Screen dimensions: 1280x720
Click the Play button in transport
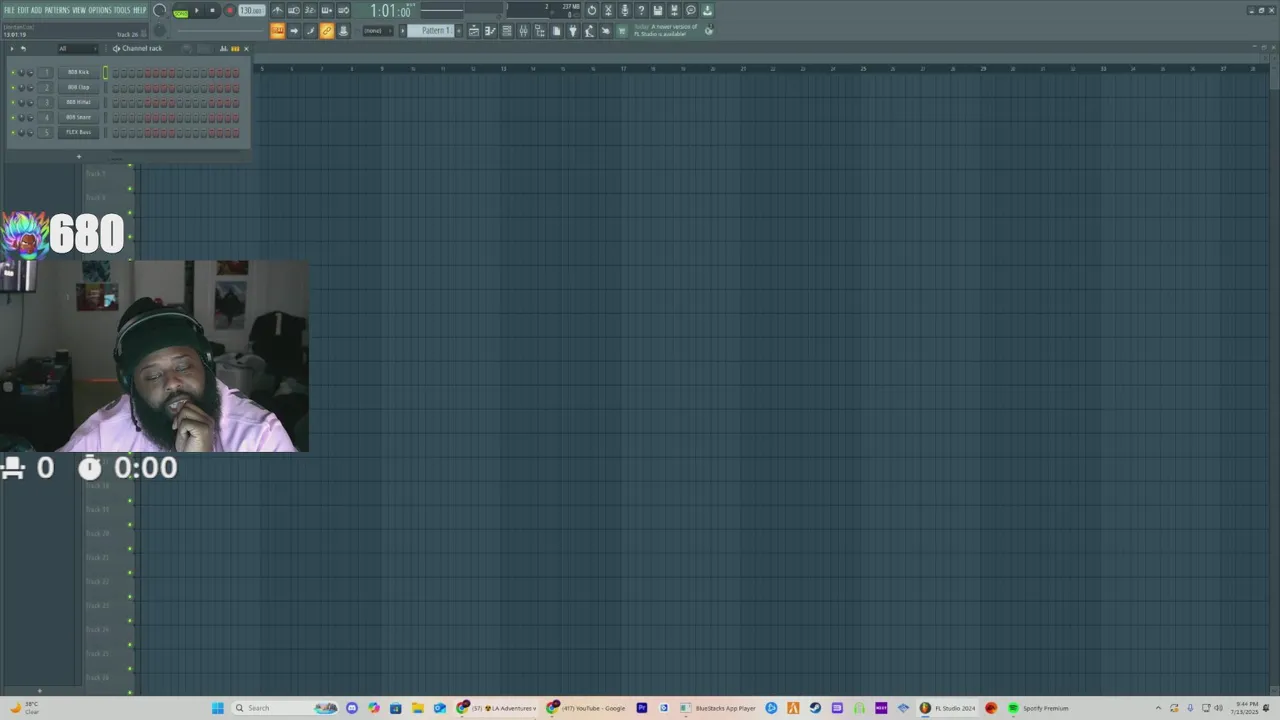(196, 10)
